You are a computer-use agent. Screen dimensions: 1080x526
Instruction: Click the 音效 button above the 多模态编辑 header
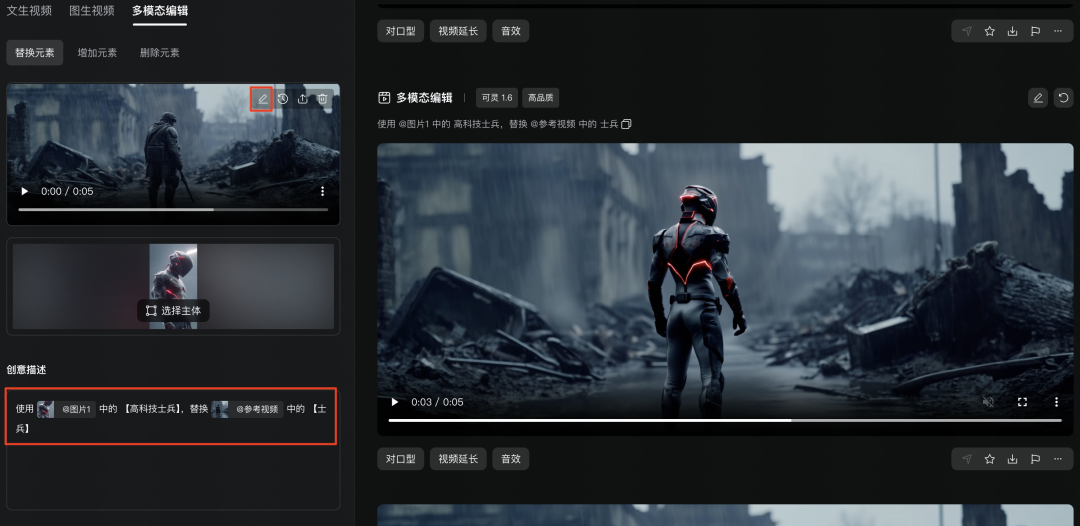tap(510, 31)
